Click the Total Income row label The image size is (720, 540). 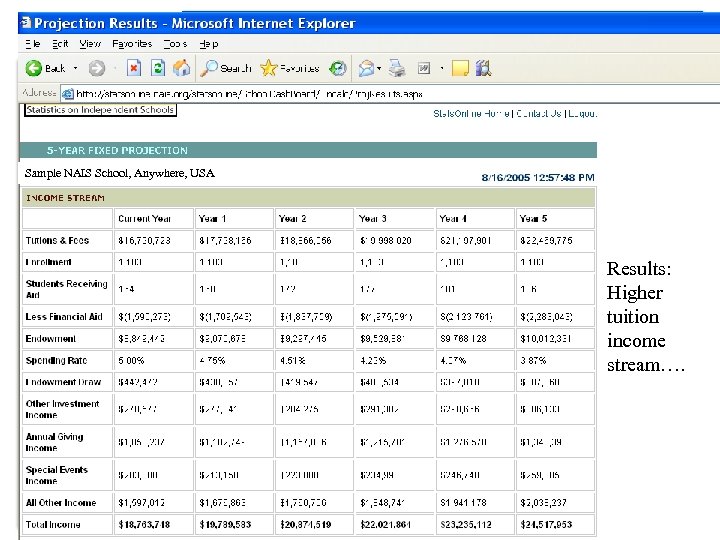(x=53, y=524)
